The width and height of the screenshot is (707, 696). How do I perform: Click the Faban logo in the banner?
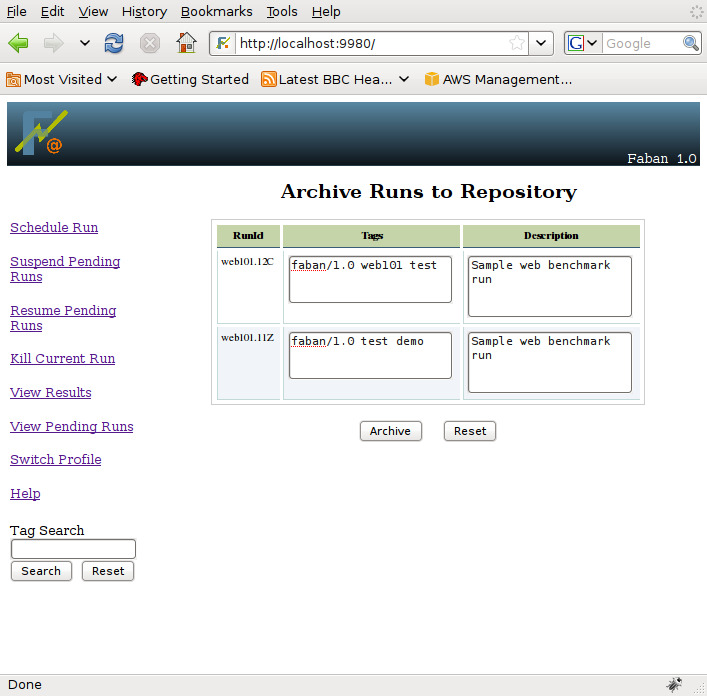(41, 133)
